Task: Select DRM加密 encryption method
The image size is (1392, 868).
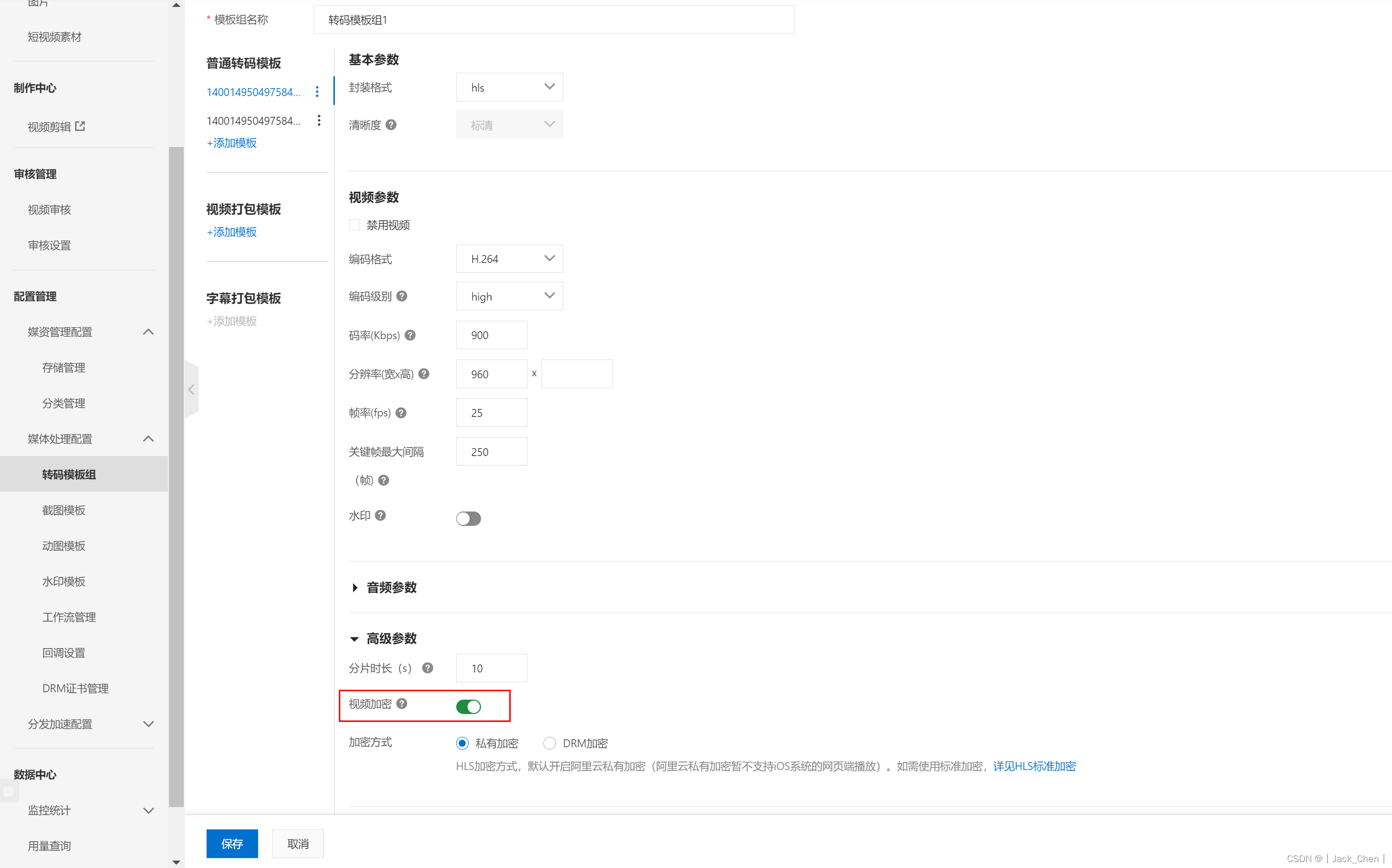Action: pyautogui.click(x=549, y=743)
